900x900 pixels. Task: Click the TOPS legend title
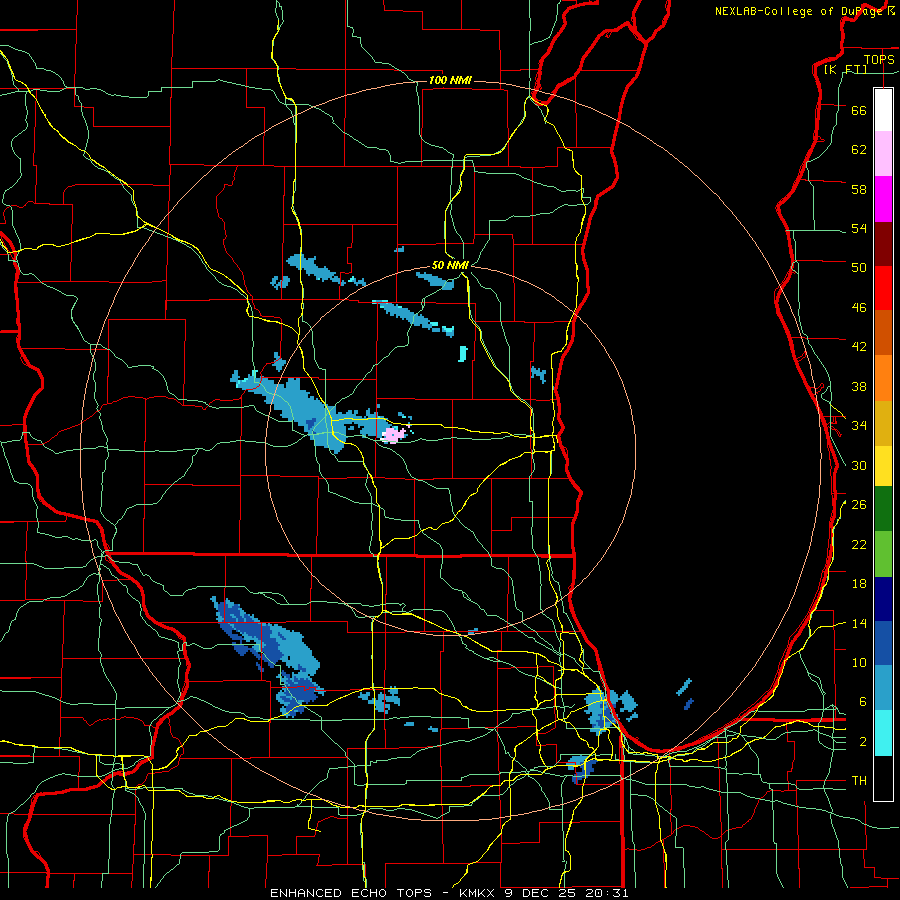879,59
